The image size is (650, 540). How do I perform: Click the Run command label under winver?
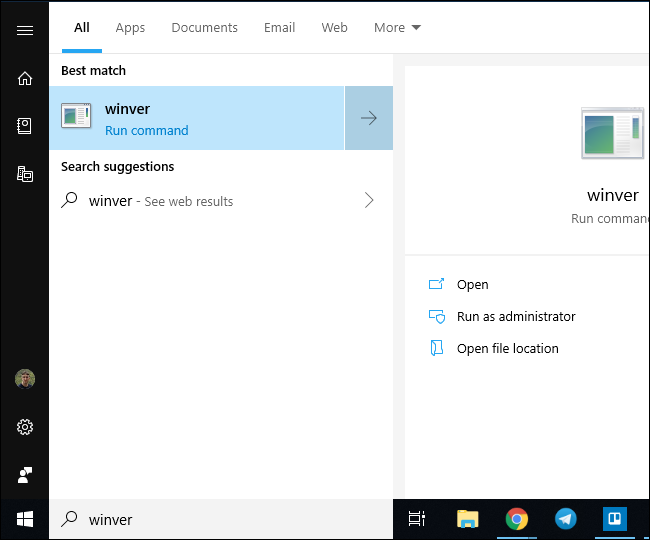(x=147, y=131)
